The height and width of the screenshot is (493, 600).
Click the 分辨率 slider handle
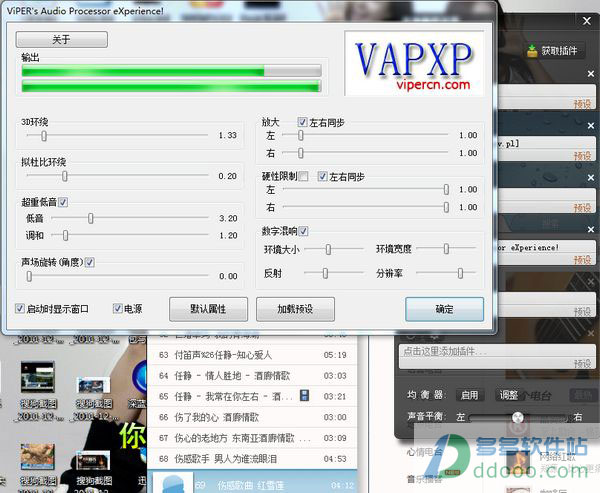coord(460,273)
